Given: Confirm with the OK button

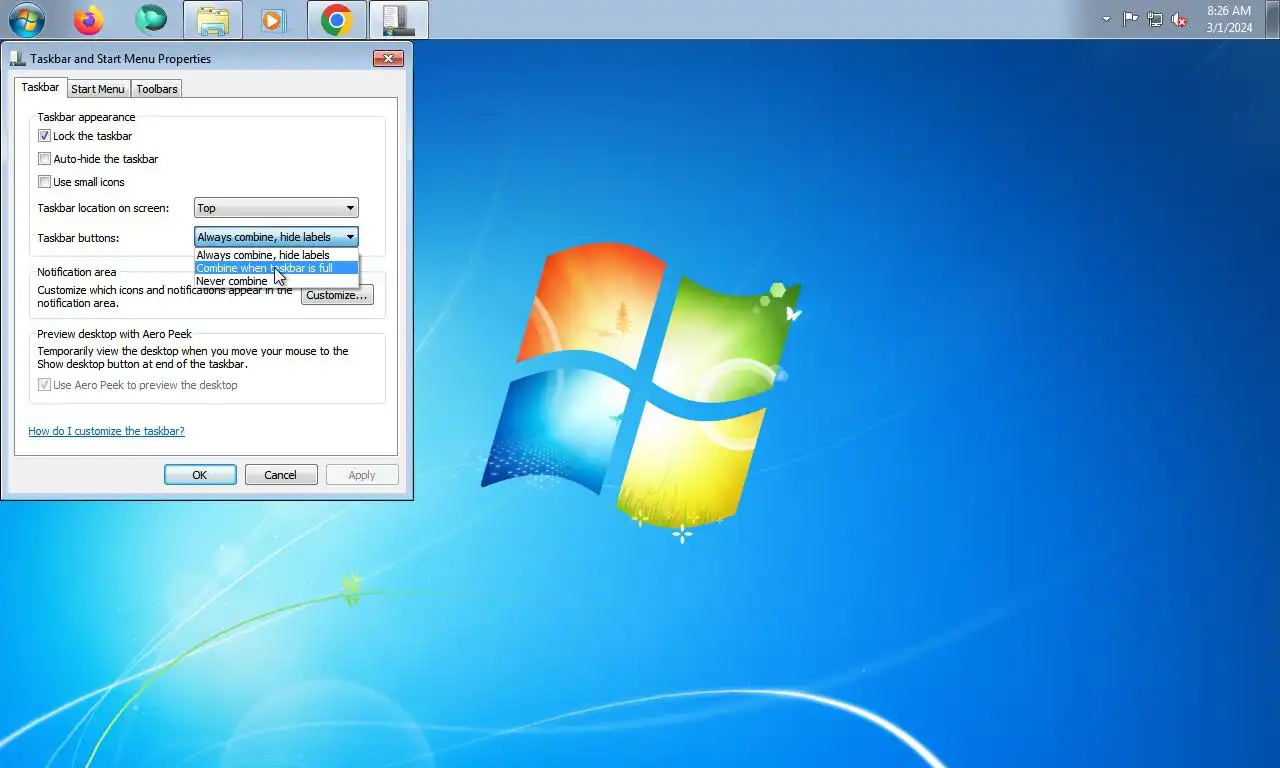Looking at the screenshot, I should tap(200, 475).
